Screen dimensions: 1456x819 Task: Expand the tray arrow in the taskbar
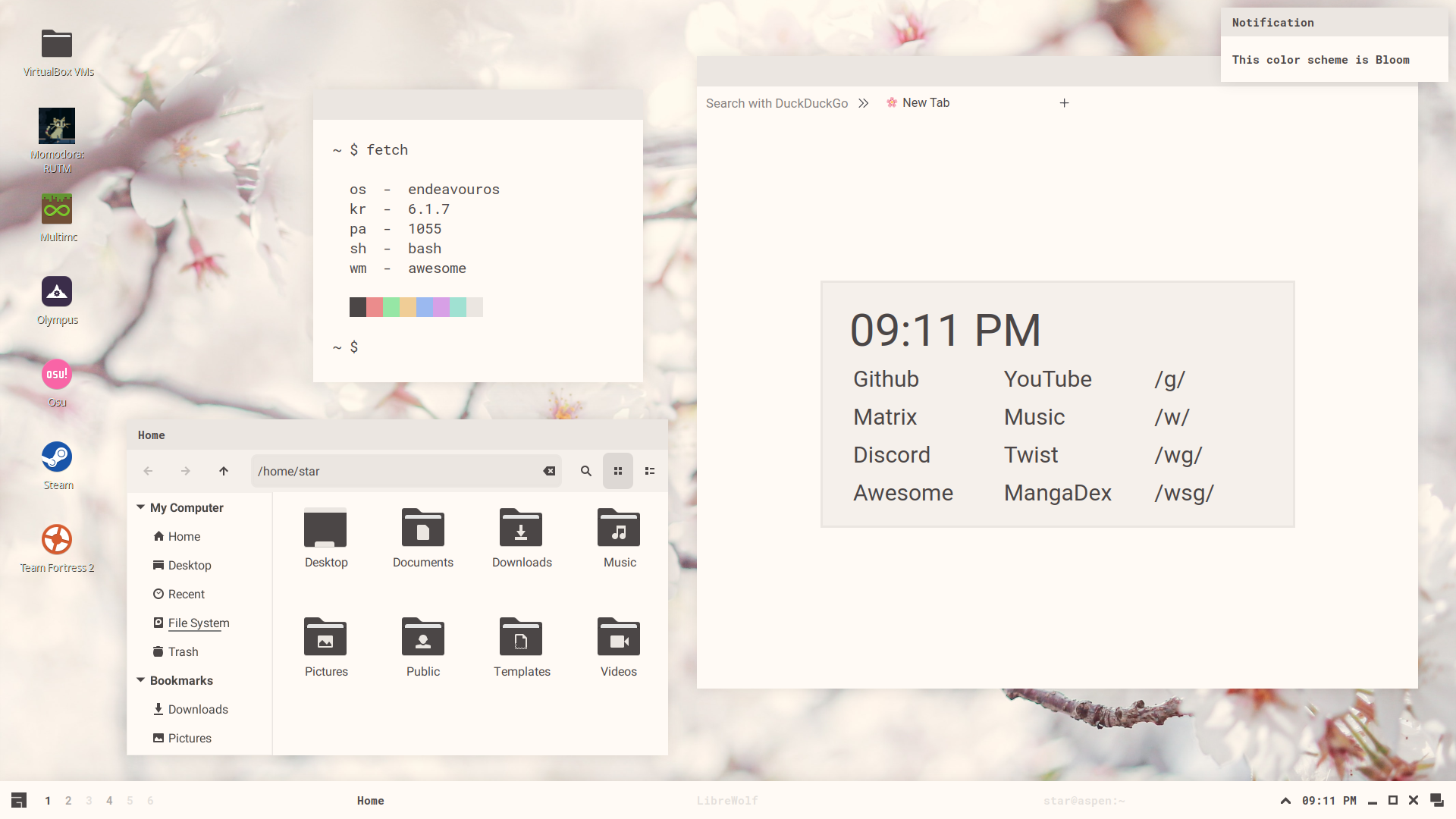[x=1285, y=801]
